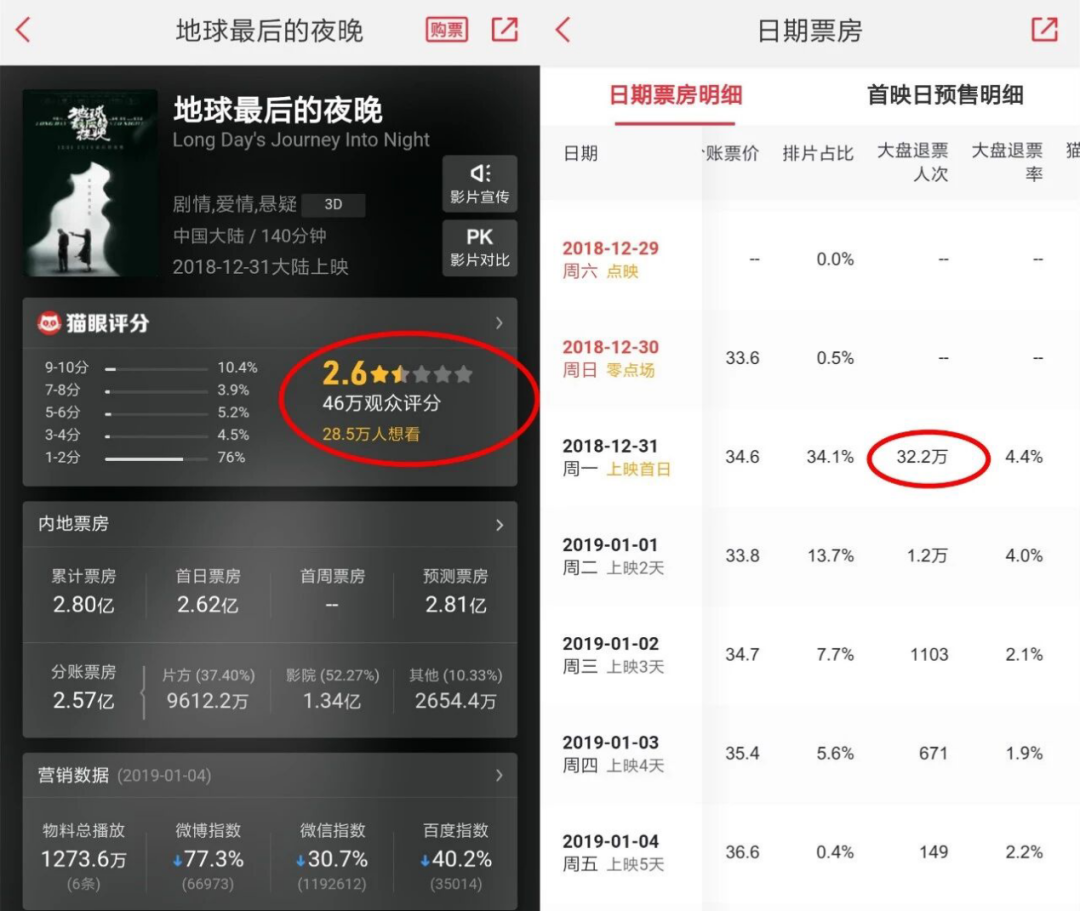Switch to 日期票房明细 tab
The image size is (1080, 911).
click(x=675, y=96)
